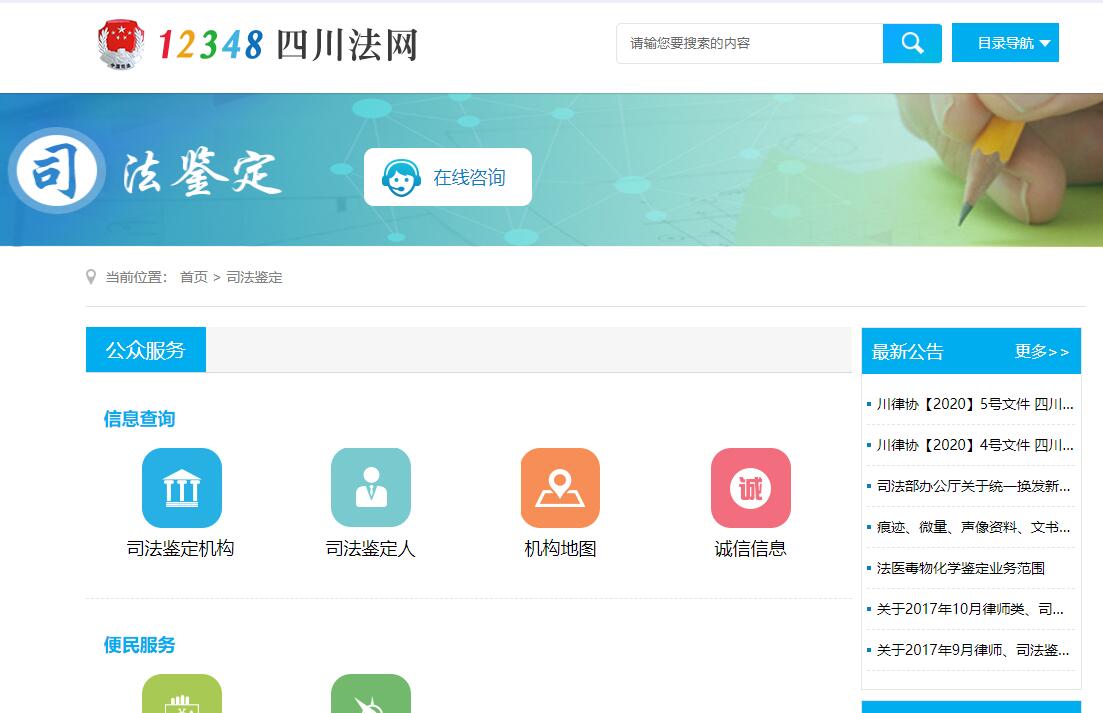Go to 首页 in the breadcrumb
Viewport: 1103px width, 713px height.
[194, 278]
